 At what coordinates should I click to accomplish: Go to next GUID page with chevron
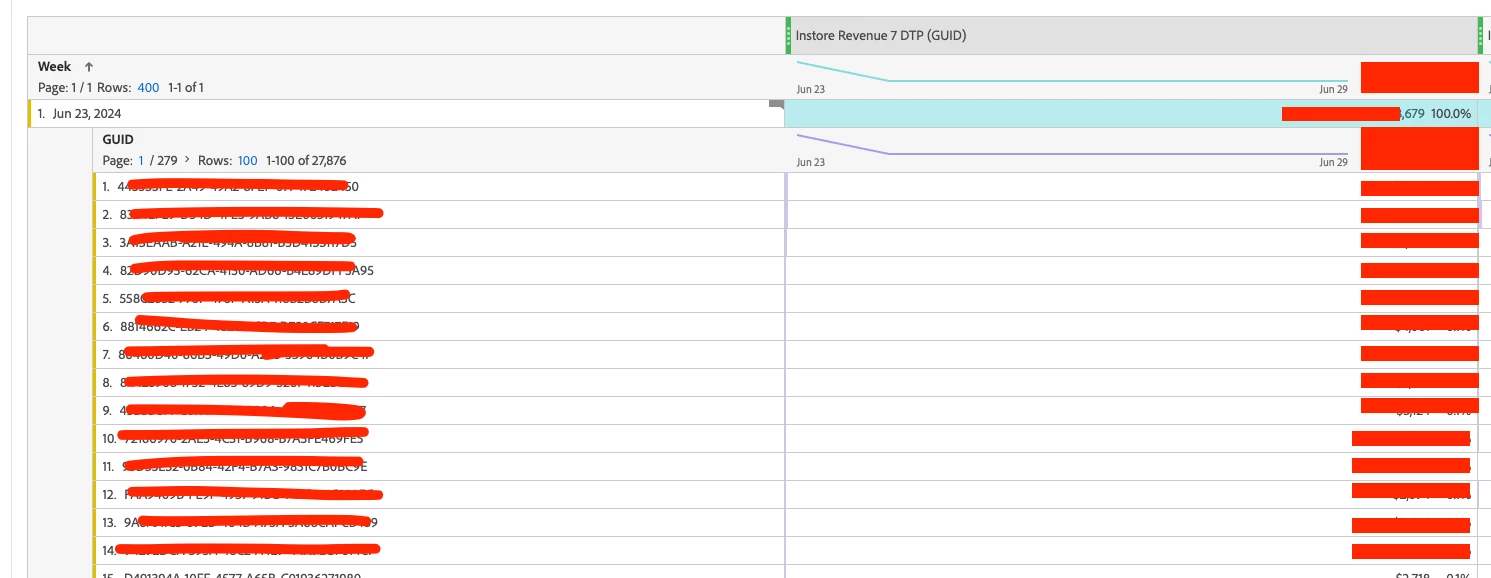[187, 161]
